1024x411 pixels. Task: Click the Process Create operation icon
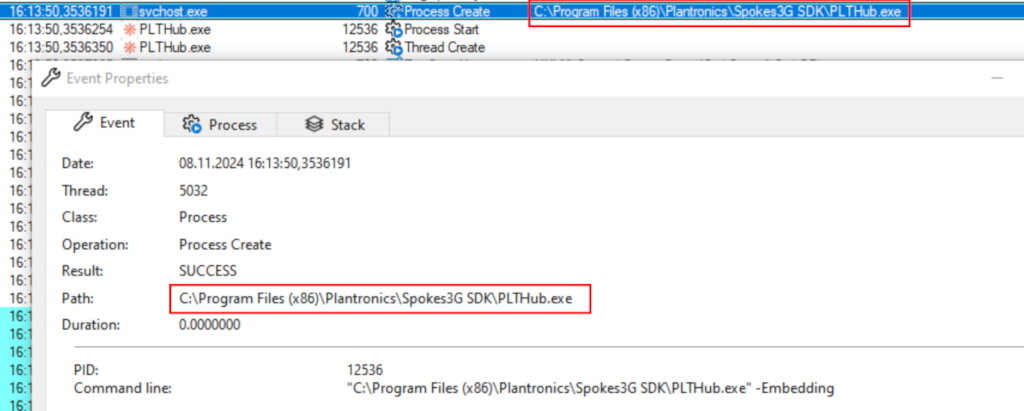394,12
